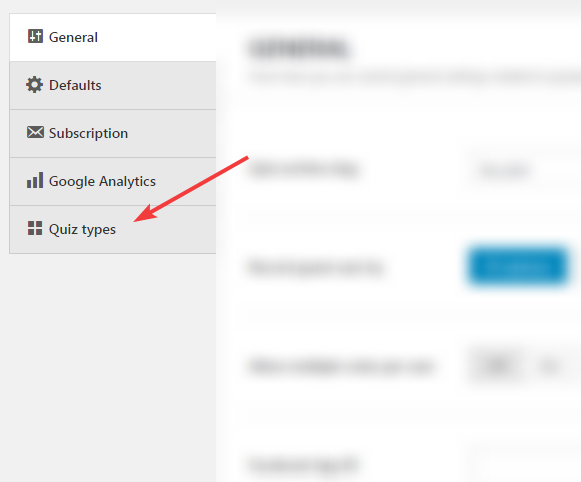Screen dimensions: 581x482
Task: Click the sliders icon beside General
Action: [35, 36]
